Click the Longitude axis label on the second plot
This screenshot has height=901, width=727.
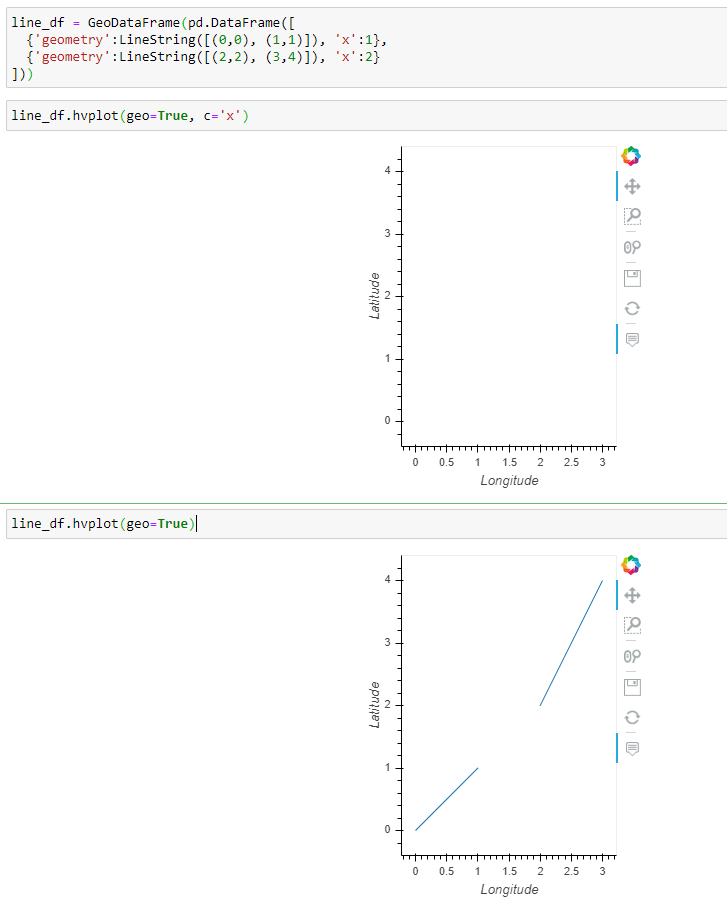point(510,889)
